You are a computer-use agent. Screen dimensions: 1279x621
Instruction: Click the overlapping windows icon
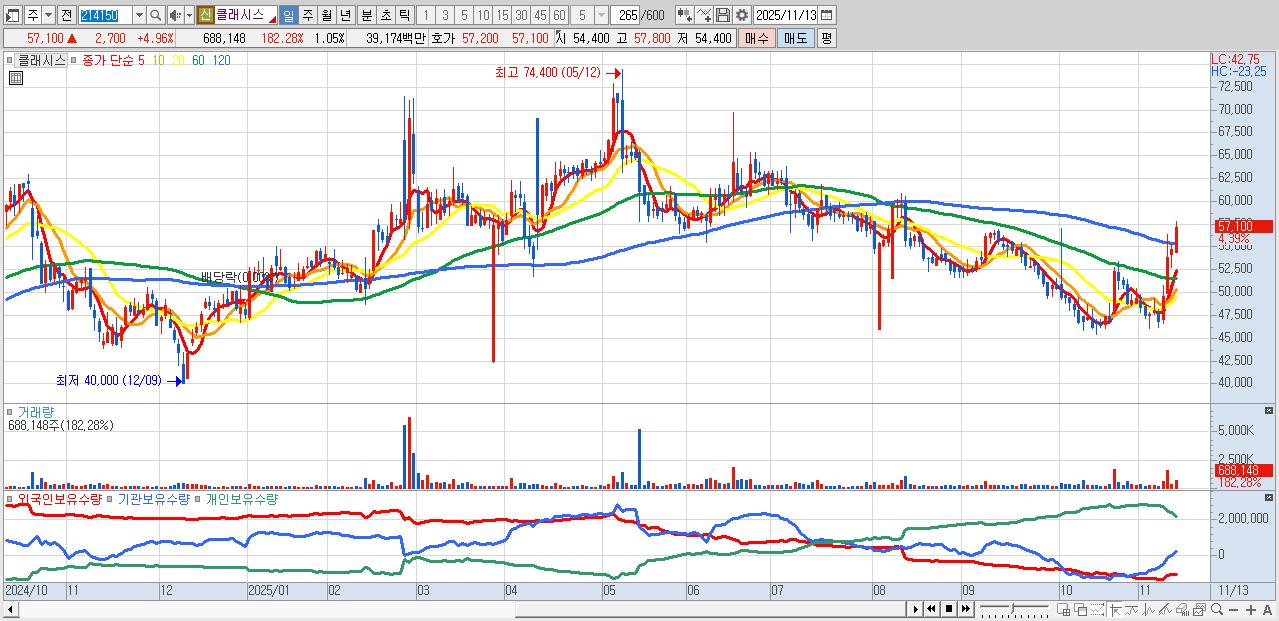point(1081,610)
